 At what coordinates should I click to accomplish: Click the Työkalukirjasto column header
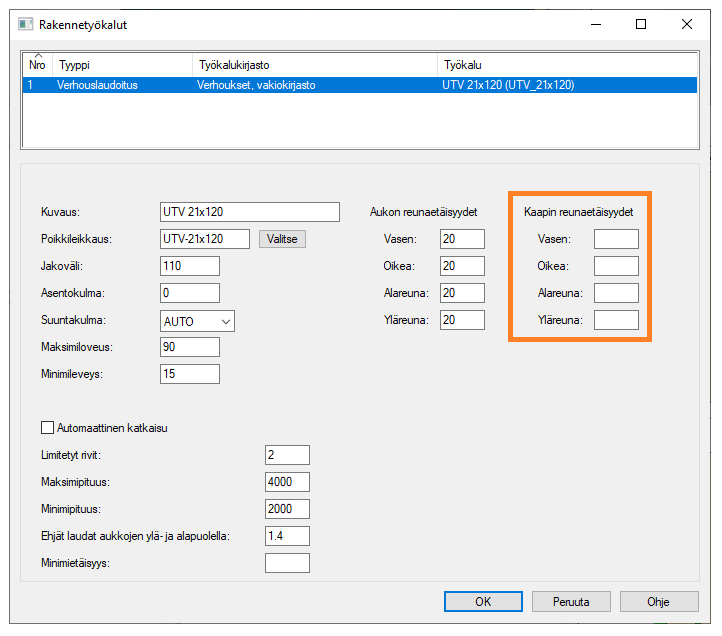point(314,64)
